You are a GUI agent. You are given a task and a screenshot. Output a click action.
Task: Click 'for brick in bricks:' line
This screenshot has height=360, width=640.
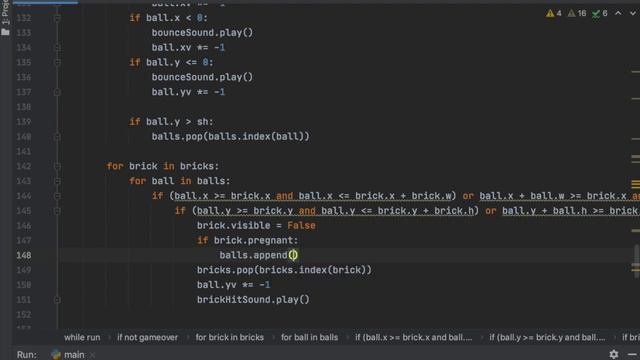coord(163,166)
